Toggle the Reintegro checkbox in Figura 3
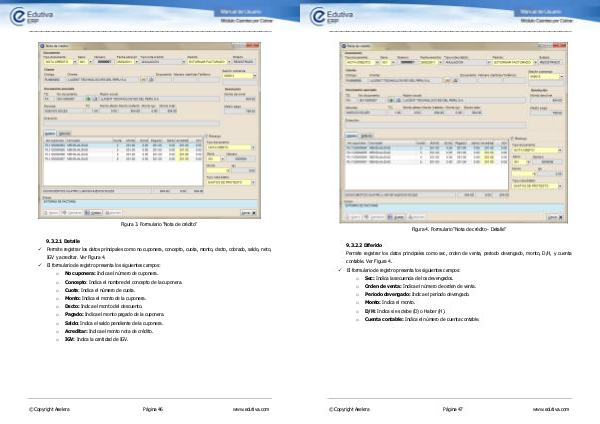The image size is (600, 424). coord(206,137)
